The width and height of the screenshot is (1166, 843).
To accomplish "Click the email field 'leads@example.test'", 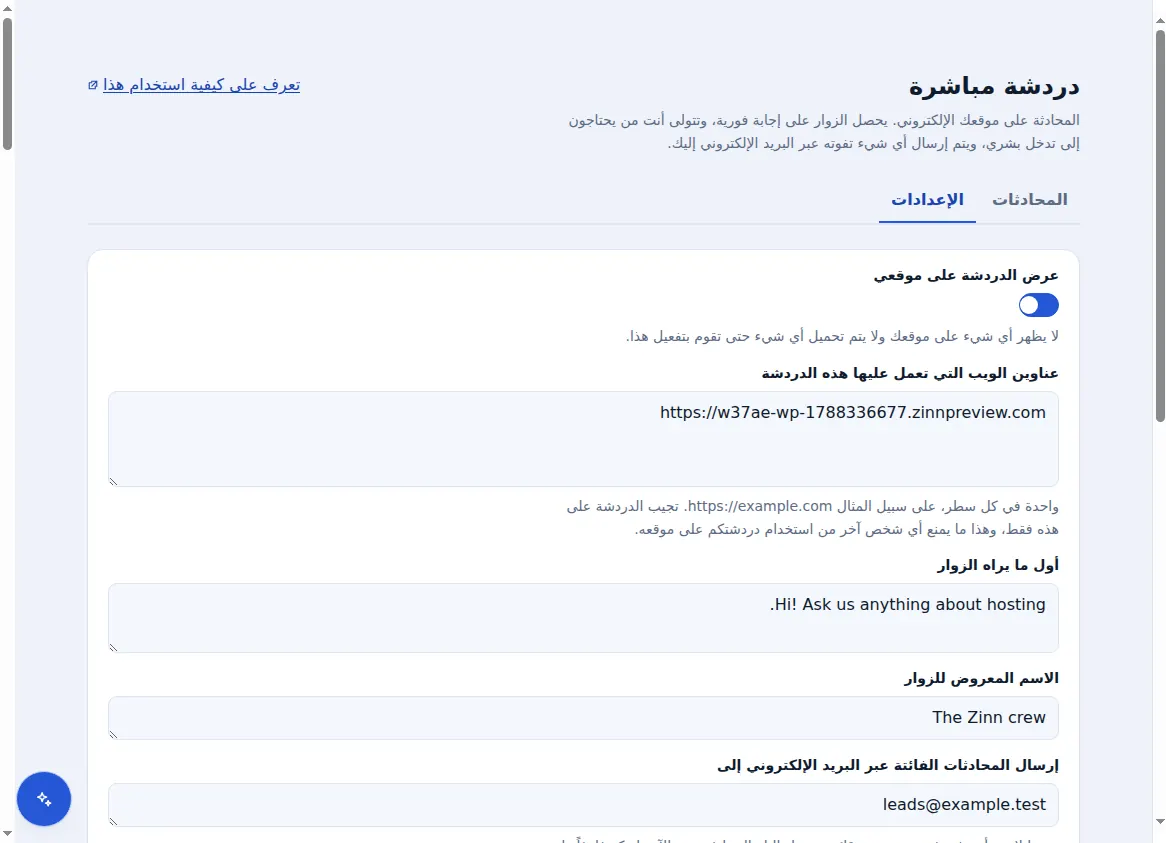I will click(583, 804).
